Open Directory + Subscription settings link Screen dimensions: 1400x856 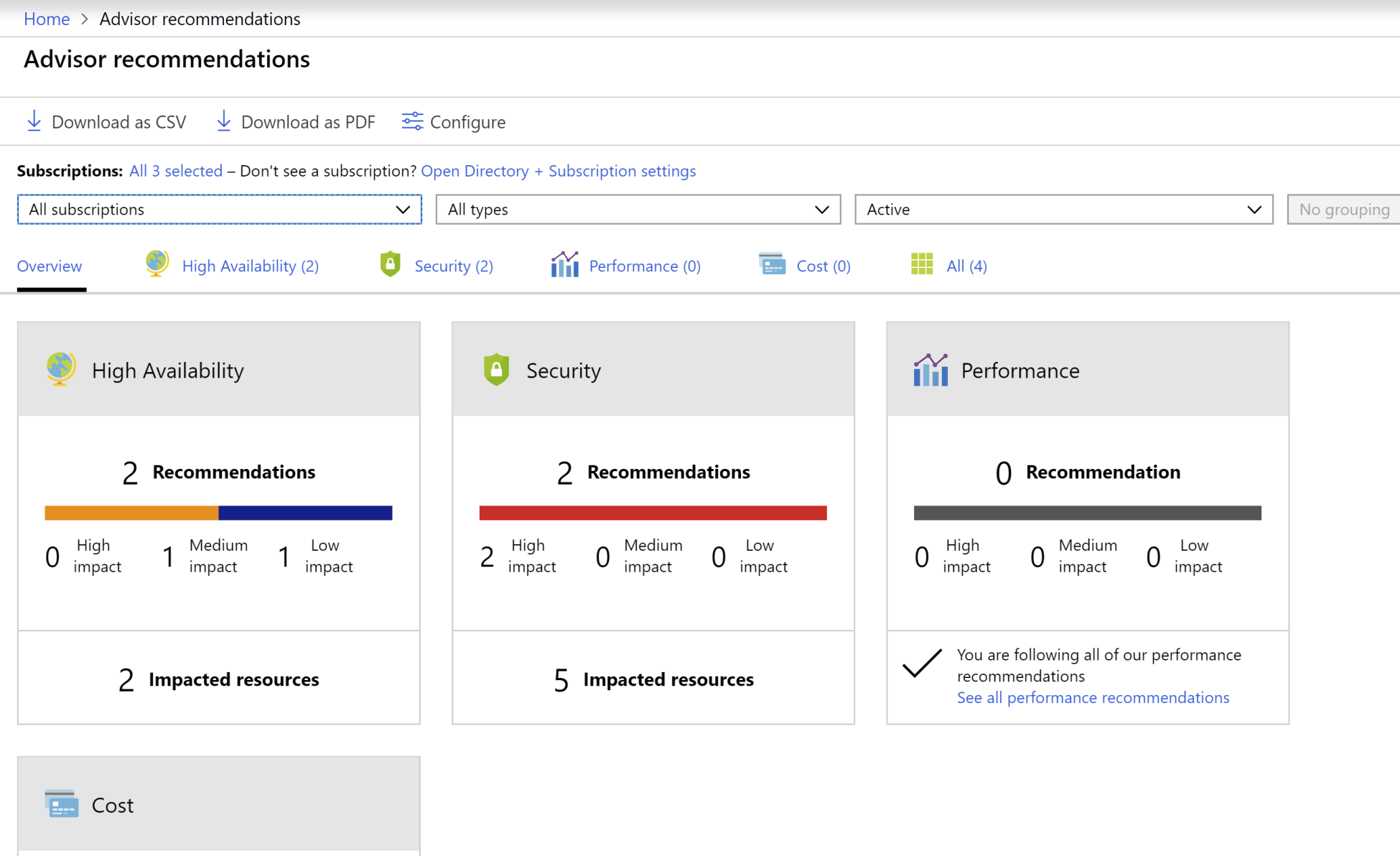[x=558, y=171]
